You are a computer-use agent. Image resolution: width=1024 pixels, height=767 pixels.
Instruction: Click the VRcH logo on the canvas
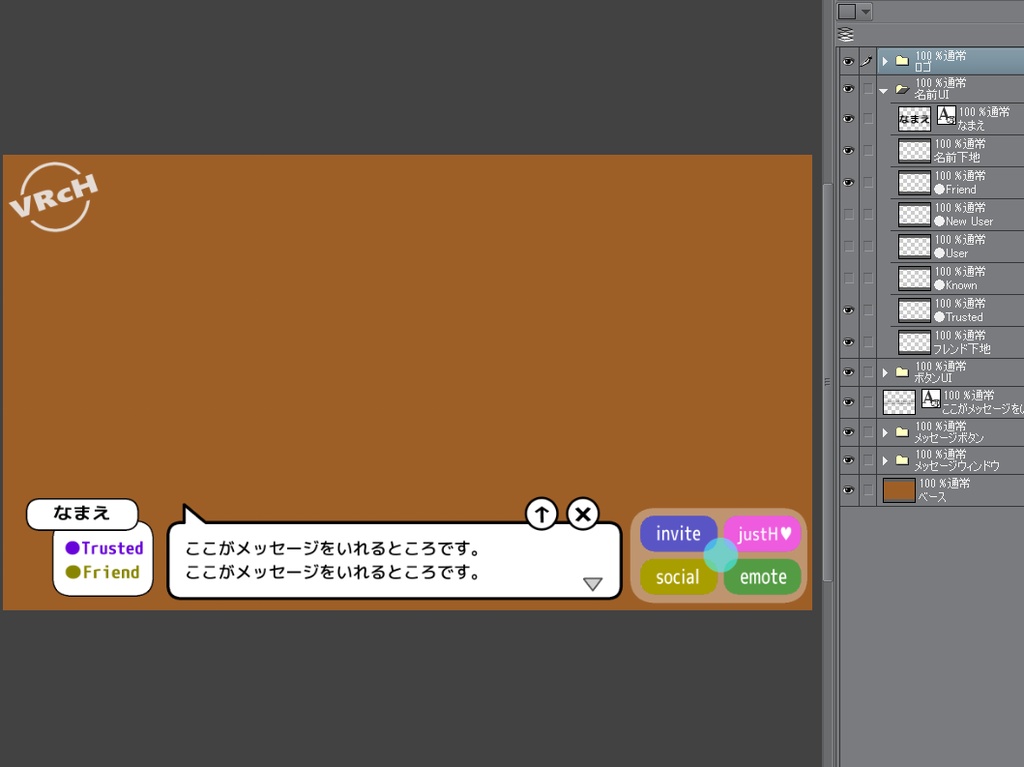pyautogui.click(x=54, y=197)
